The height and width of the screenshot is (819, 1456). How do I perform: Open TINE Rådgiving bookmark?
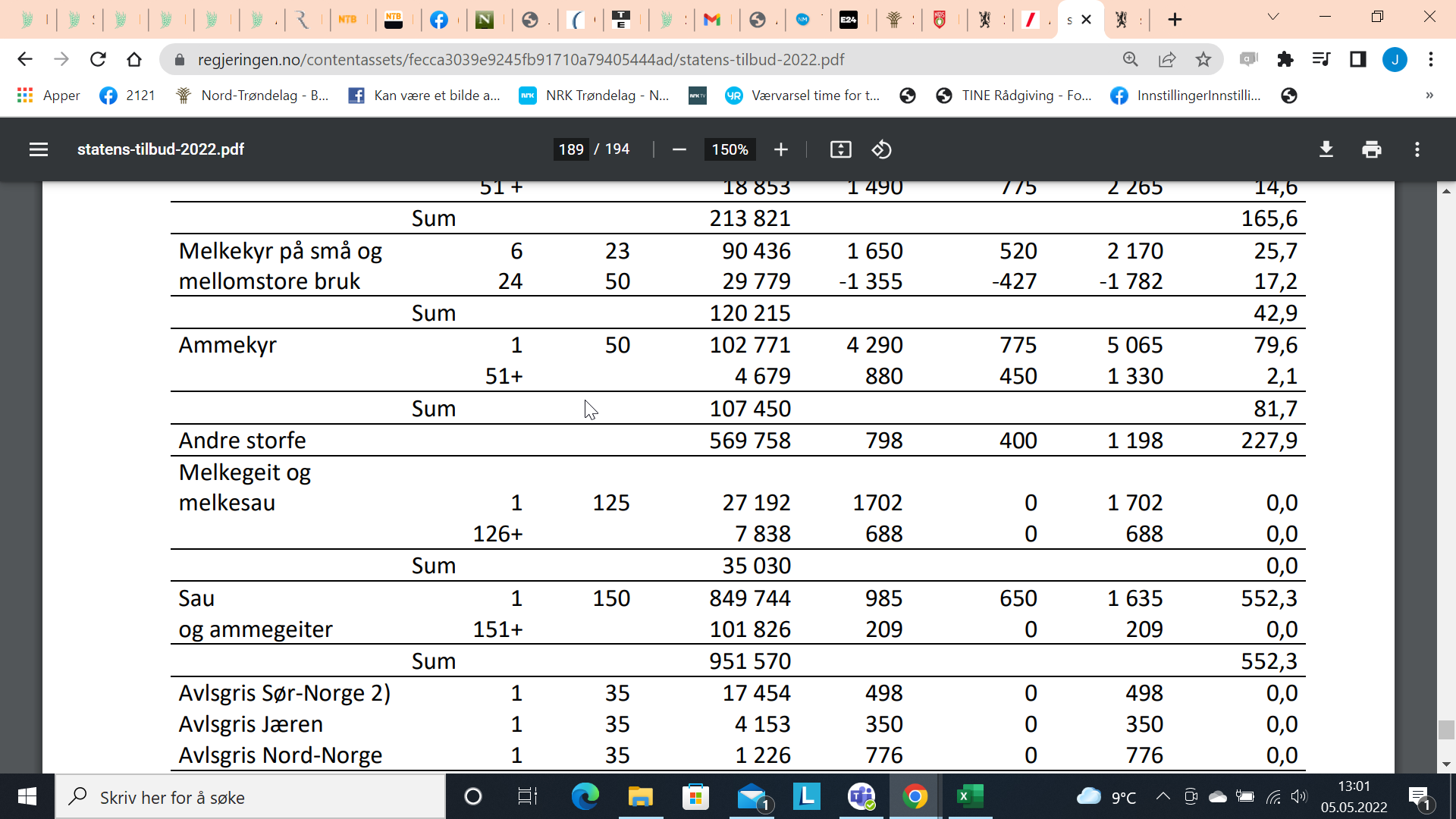[1016, 96]
